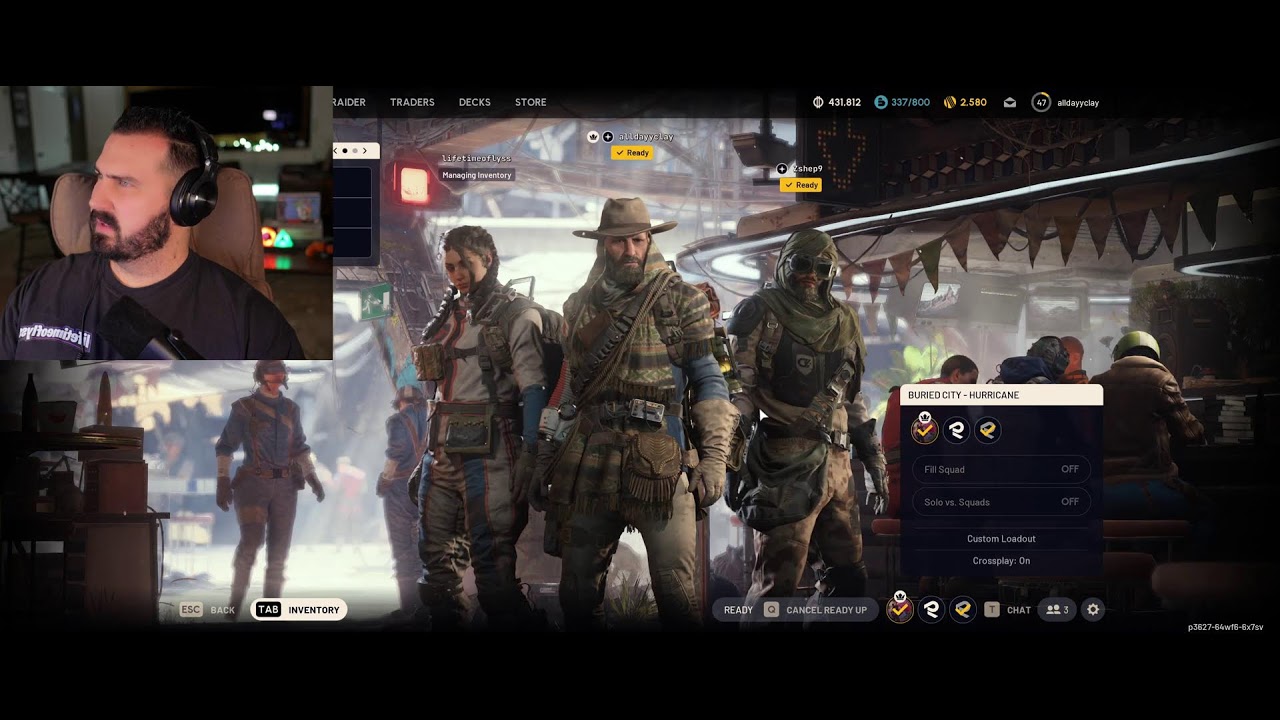Open the TRADERS menu tab

pyautogui.click(x=412, y=102)
